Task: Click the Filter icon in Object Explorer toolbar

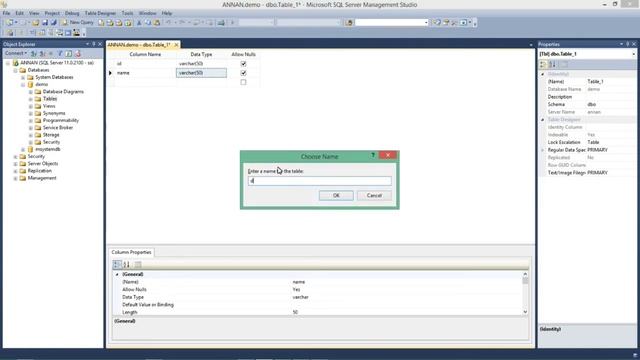Action: click(60, 53)
